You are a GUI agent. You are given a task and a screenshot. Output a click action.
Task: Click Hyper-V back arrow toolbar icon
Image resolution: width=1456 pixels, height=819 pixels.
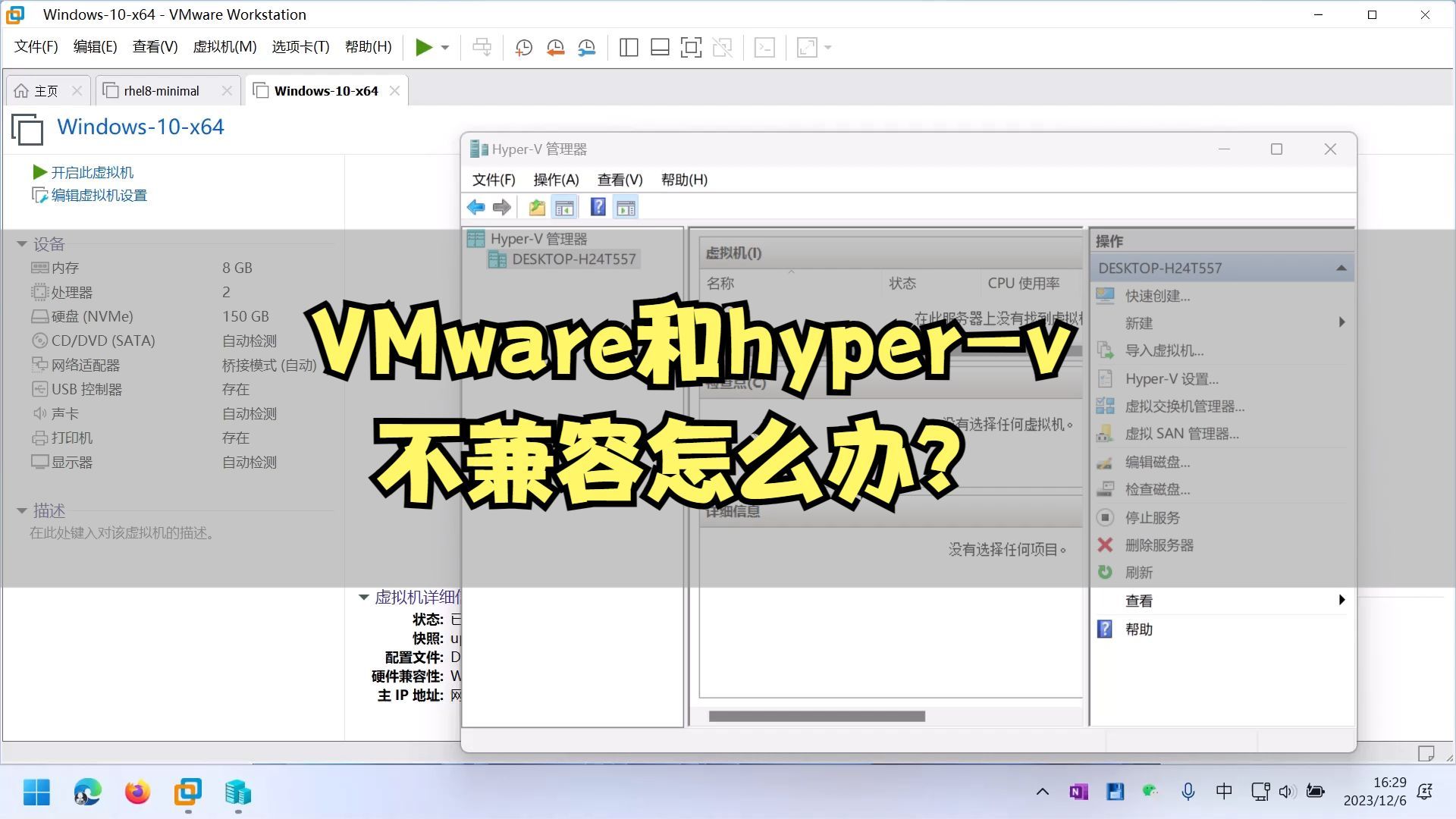[476, 207]
